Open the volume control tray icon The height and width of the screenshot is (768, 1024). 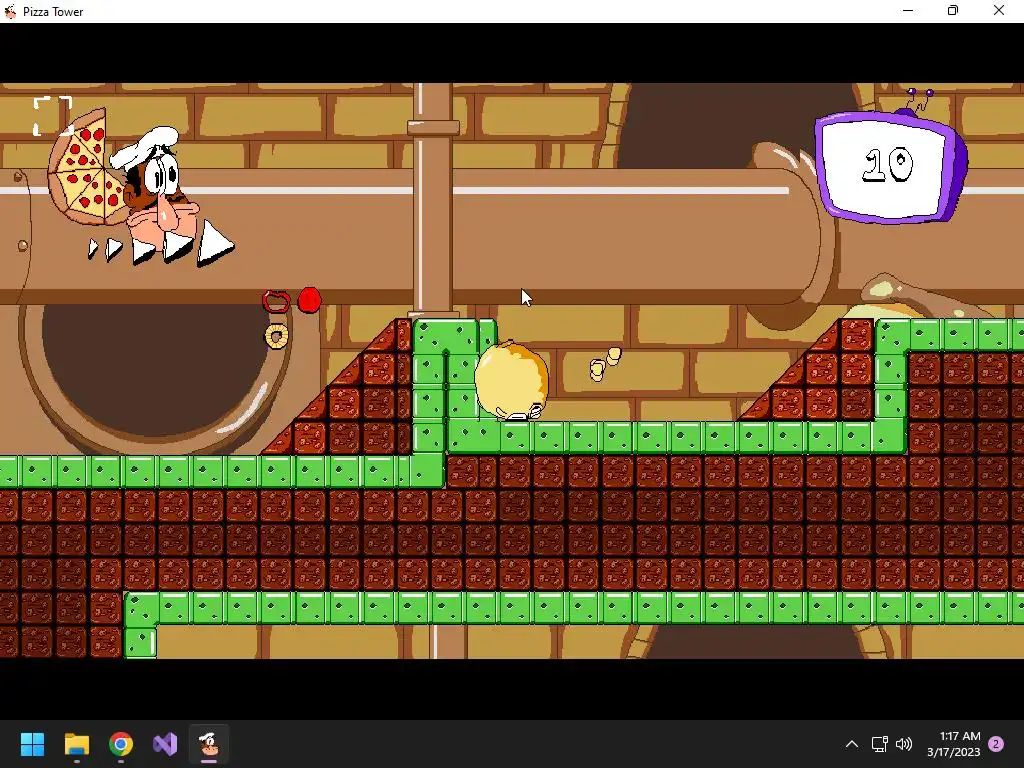click(x=904, y=744)
